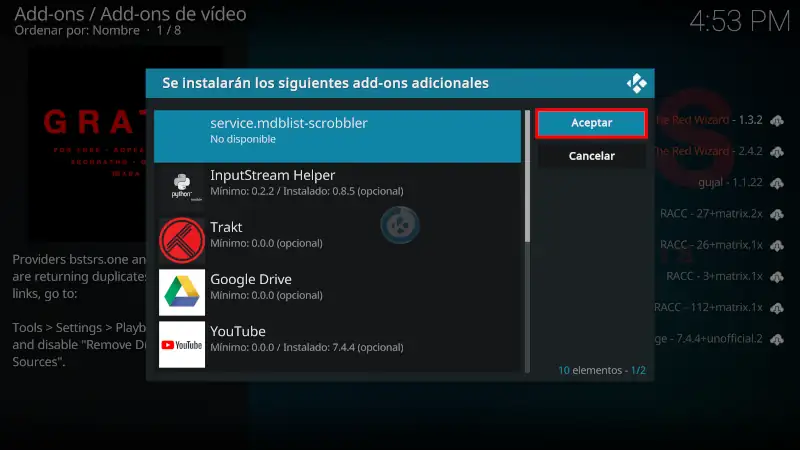Click the 'No disponible' status text
This screenshot has height=450, width=800.
(243, 139)
